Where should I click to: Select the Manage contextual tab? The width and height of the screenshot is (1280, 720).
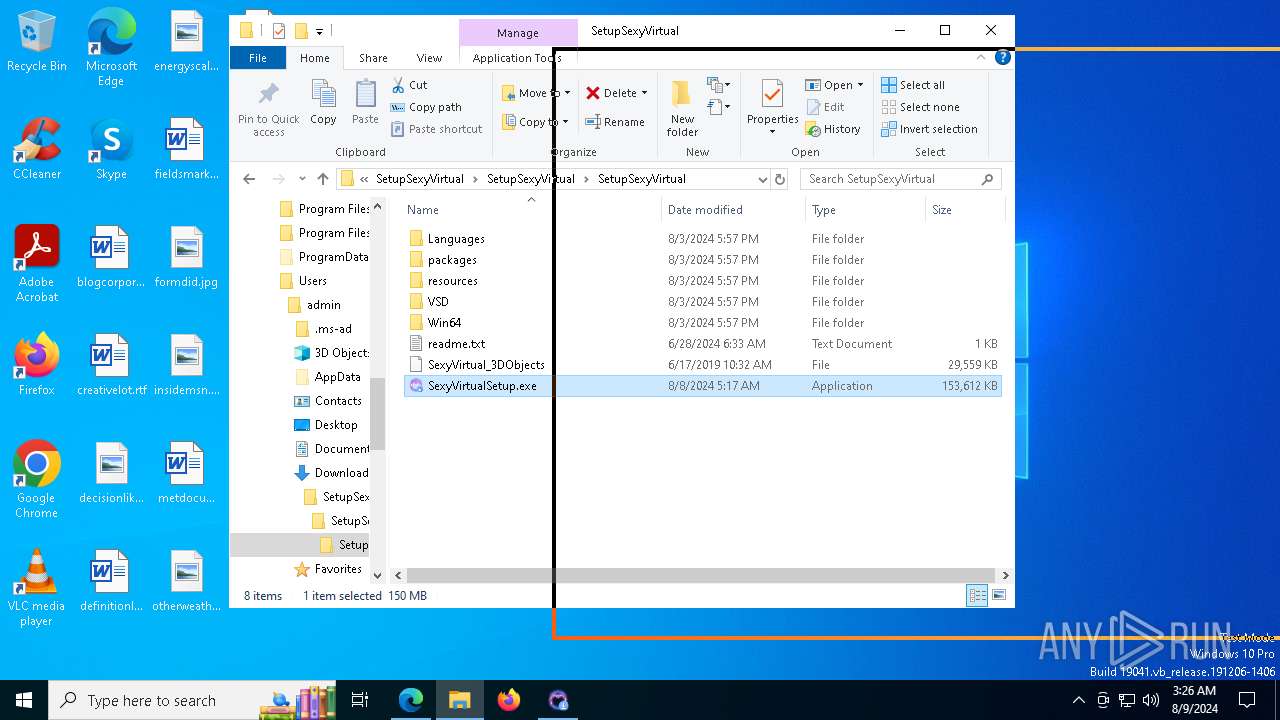[x=518, y=33]
